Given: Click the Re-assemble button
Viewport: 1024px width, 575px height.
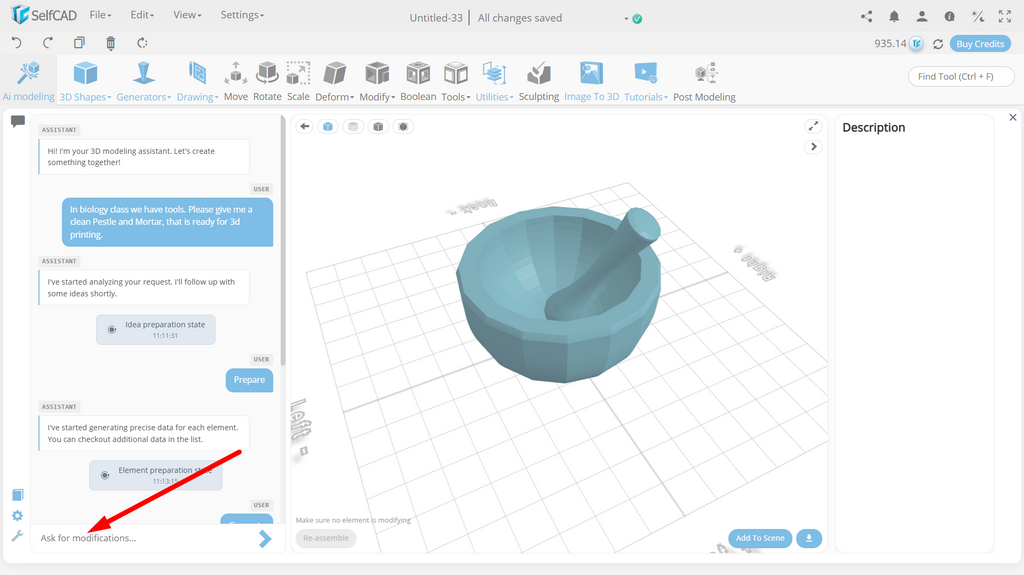Looking at the screenshot, I should (326, 538).
